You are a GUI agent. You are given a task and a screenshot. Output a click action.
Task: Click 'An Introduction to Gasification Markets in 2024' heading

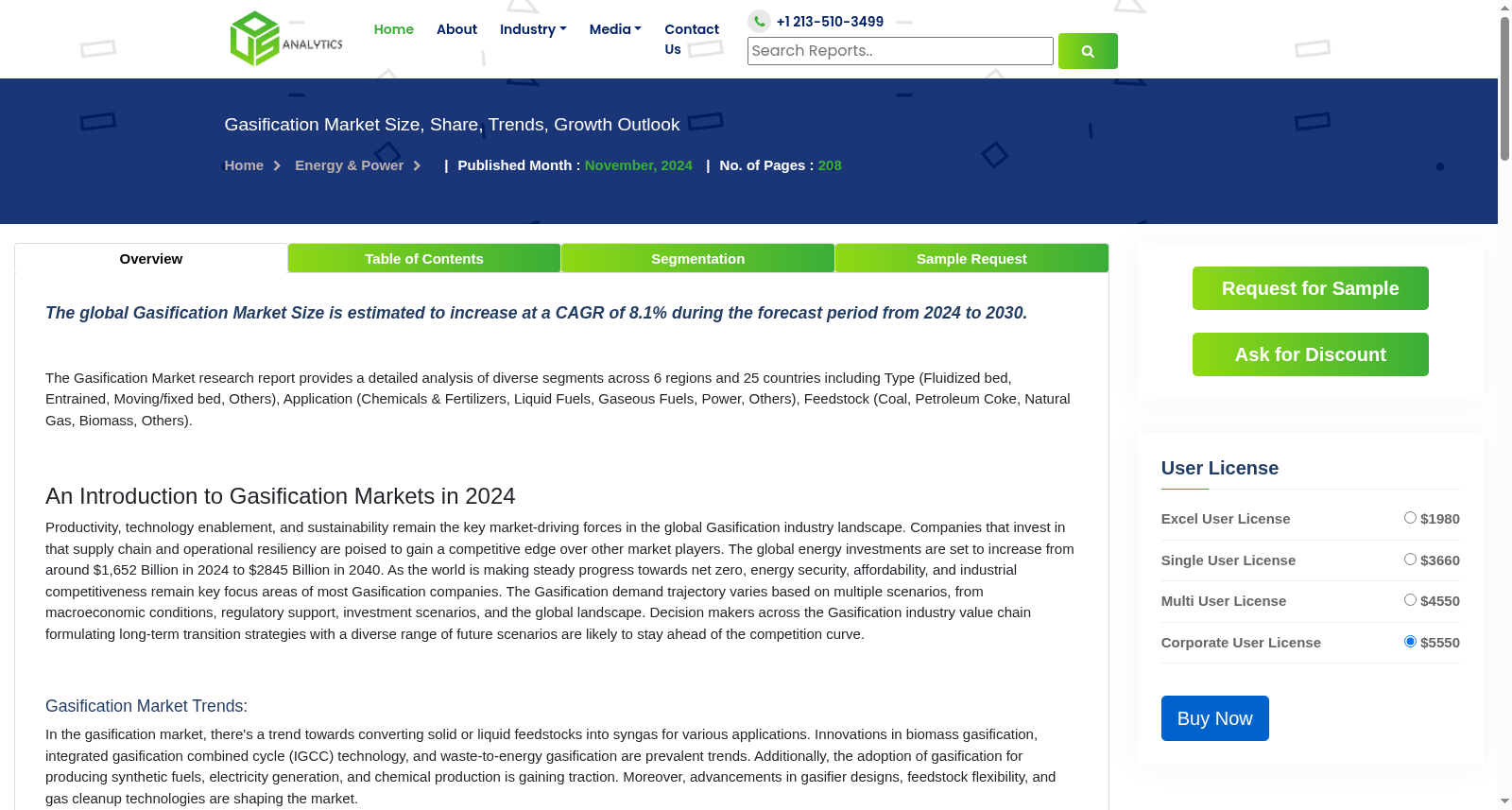click(x=280, y=496)
